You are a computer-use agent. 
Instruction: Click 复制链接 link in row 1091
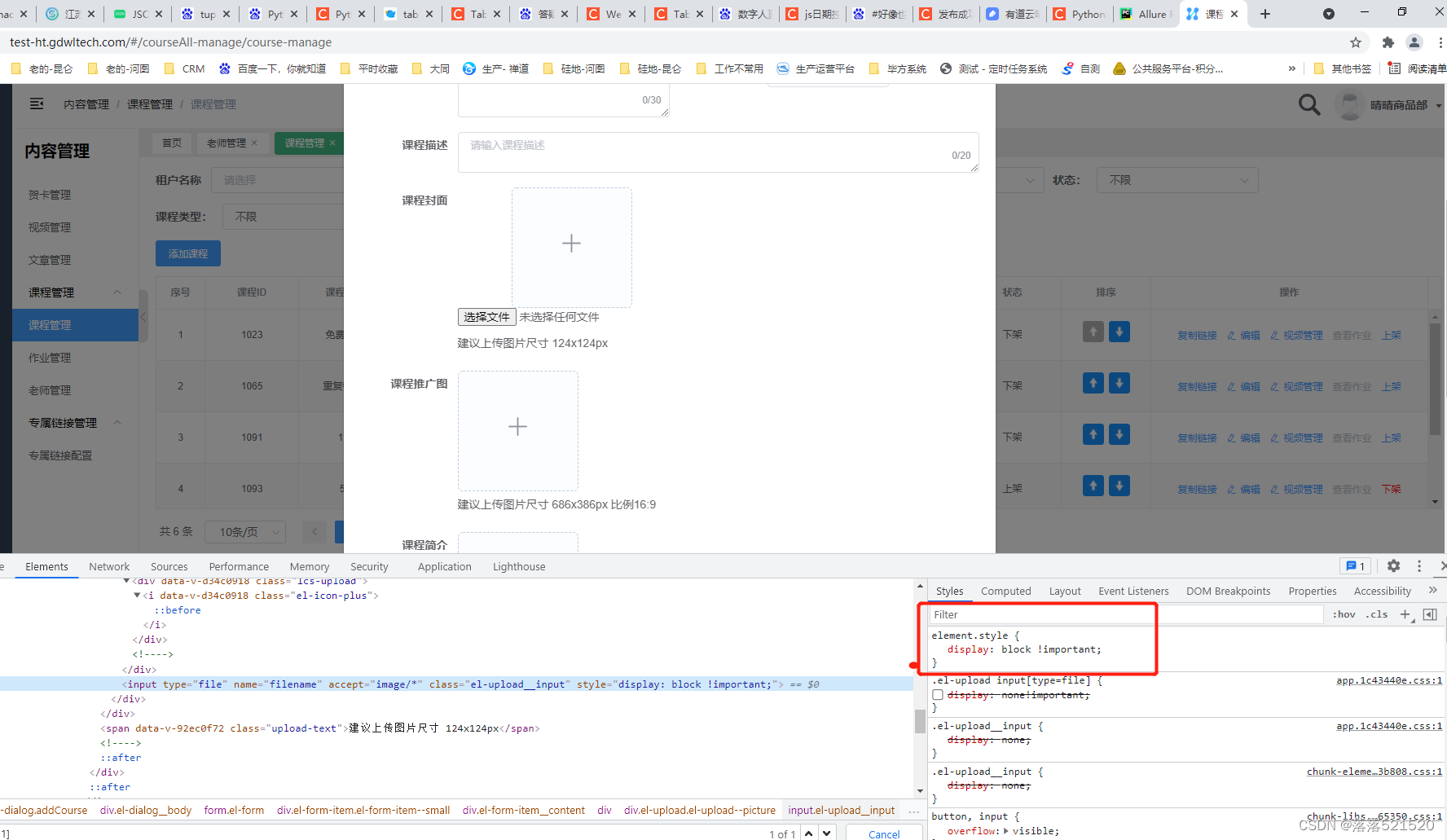coord(1197,438)
